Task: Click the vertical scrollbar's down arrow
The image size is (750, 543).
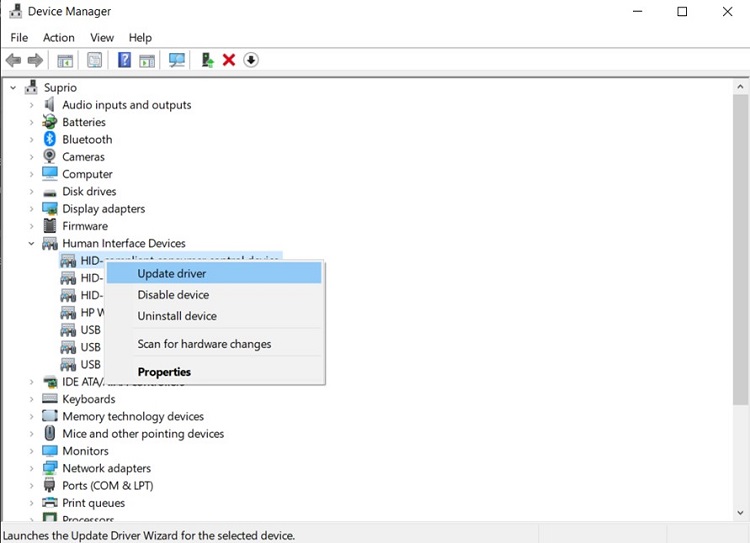Action: [740, 513]
